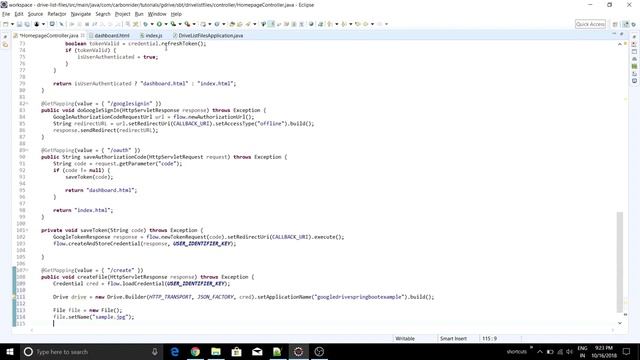Viewport: 640px width, 360px height.
Task: Open the Debug configurations dropdown arrow
Action: 152,24
